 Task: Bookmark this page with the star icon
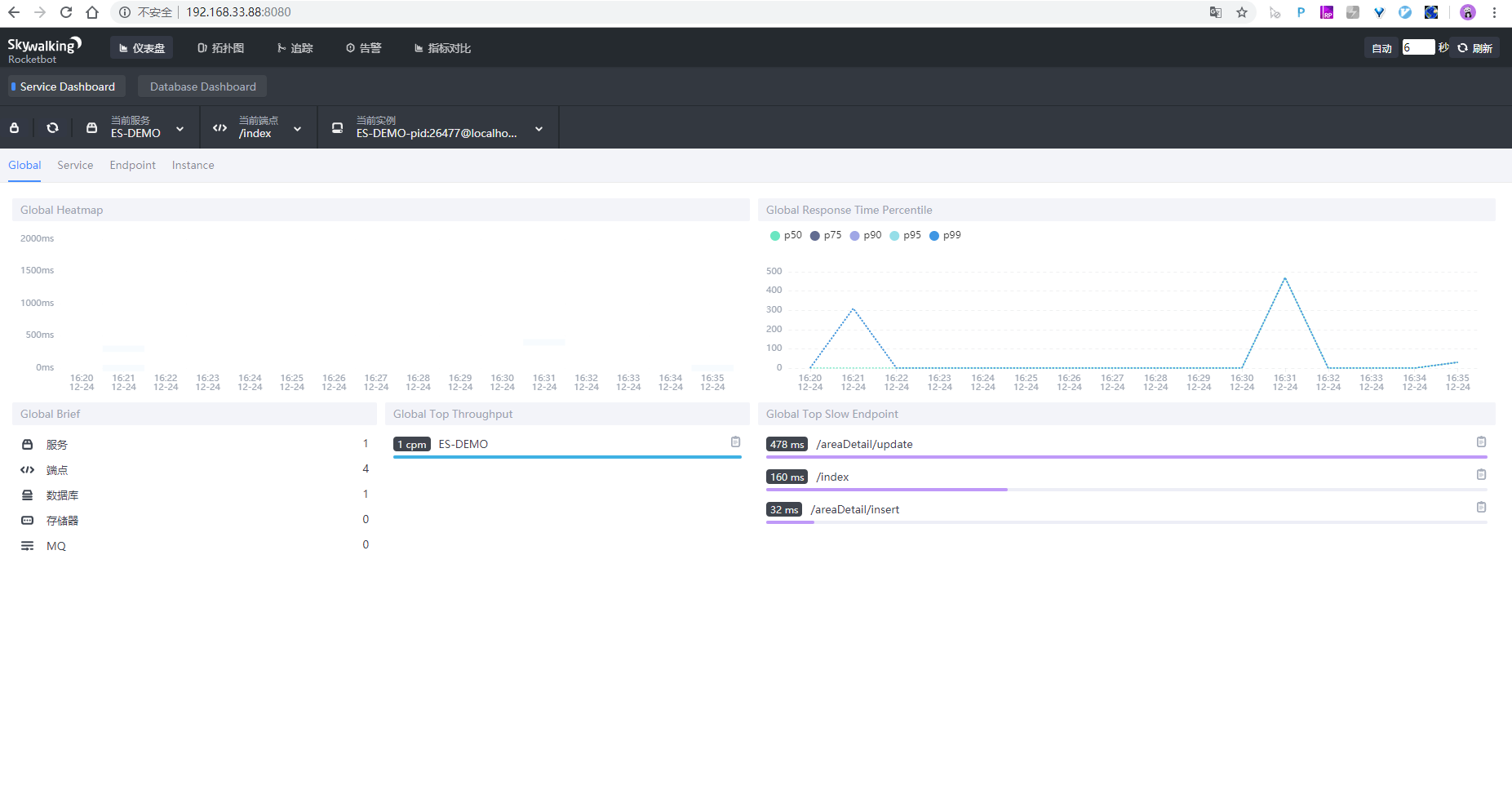tap(1242, 12)
